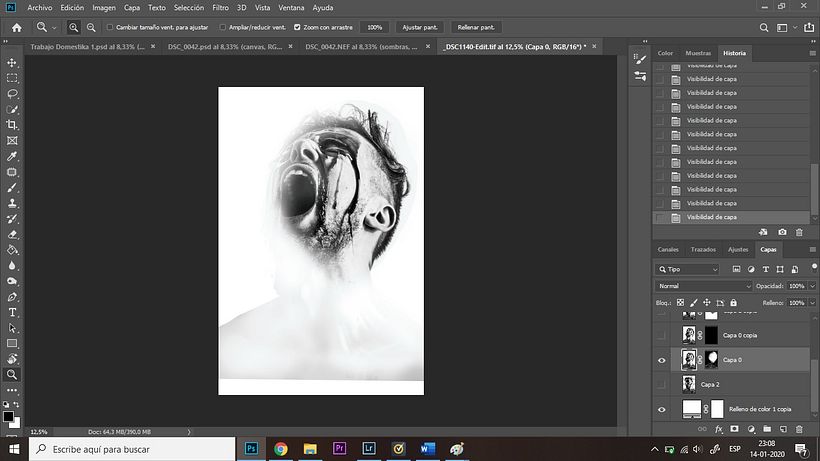Select the Rectangle shape tool
The width and height of the screenshot is (820, 461).
click(x=12, y=343)
